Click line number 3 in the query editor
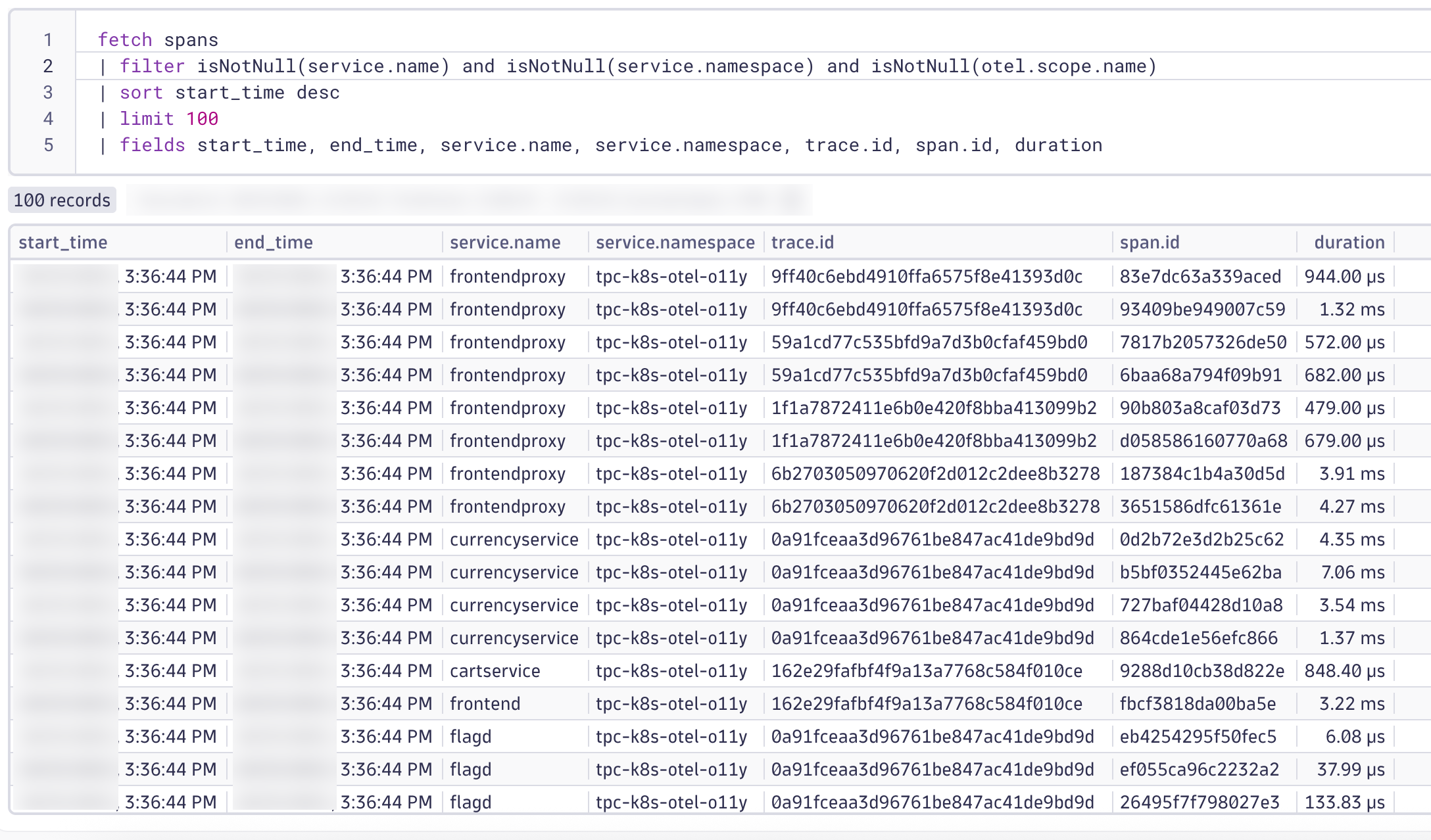The height and width of the screenshot is (840, 1431). pos(47,92)
